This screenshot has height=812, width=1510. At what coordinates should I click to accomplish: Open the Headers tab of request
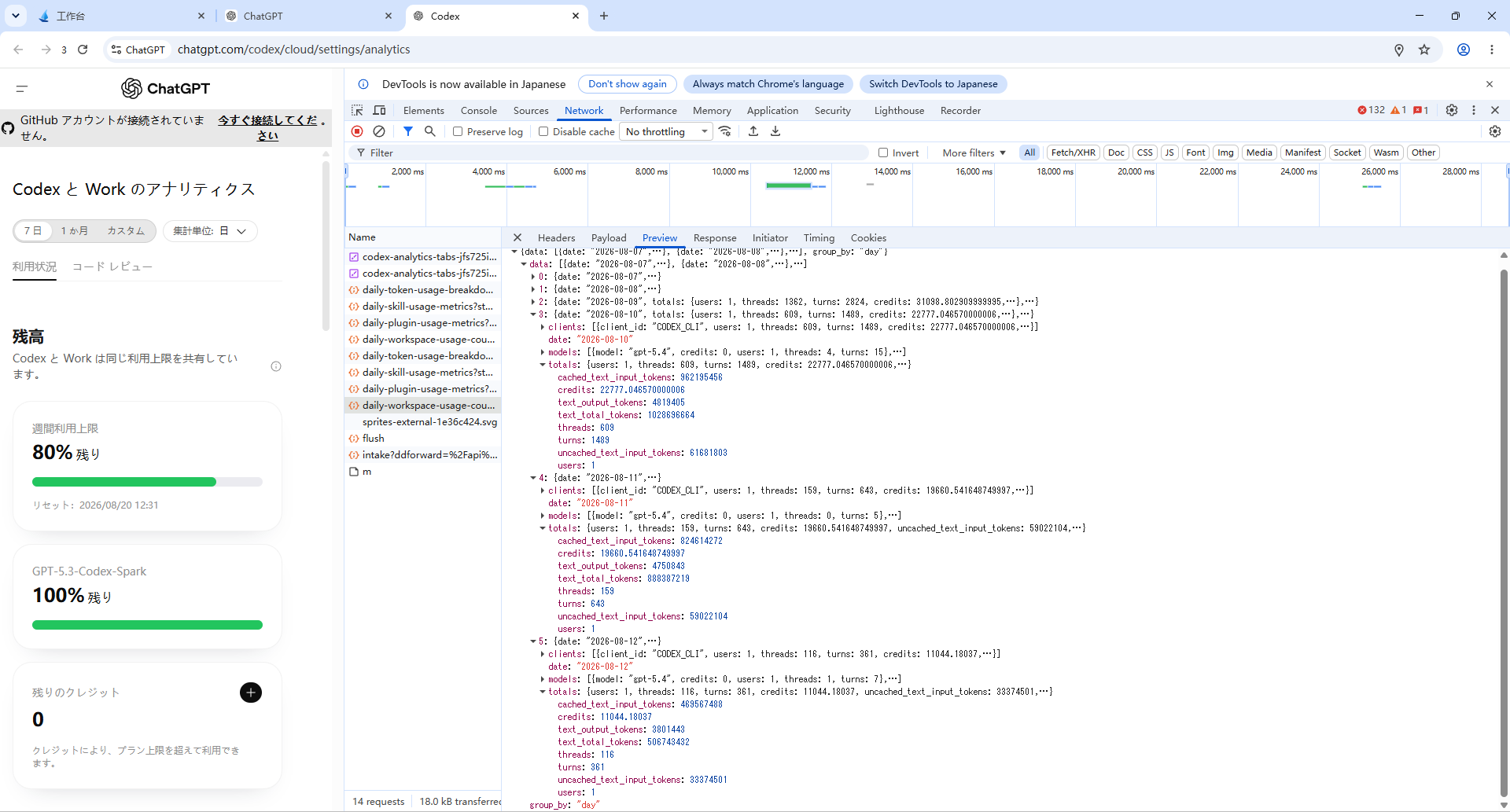556,238
